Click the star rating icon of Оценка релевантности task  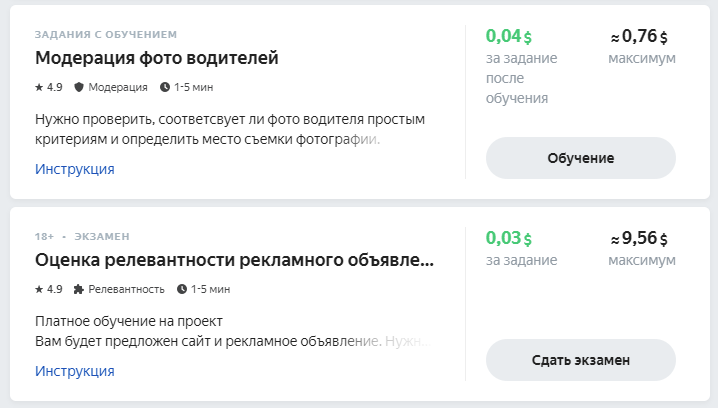tap(39, 289)
